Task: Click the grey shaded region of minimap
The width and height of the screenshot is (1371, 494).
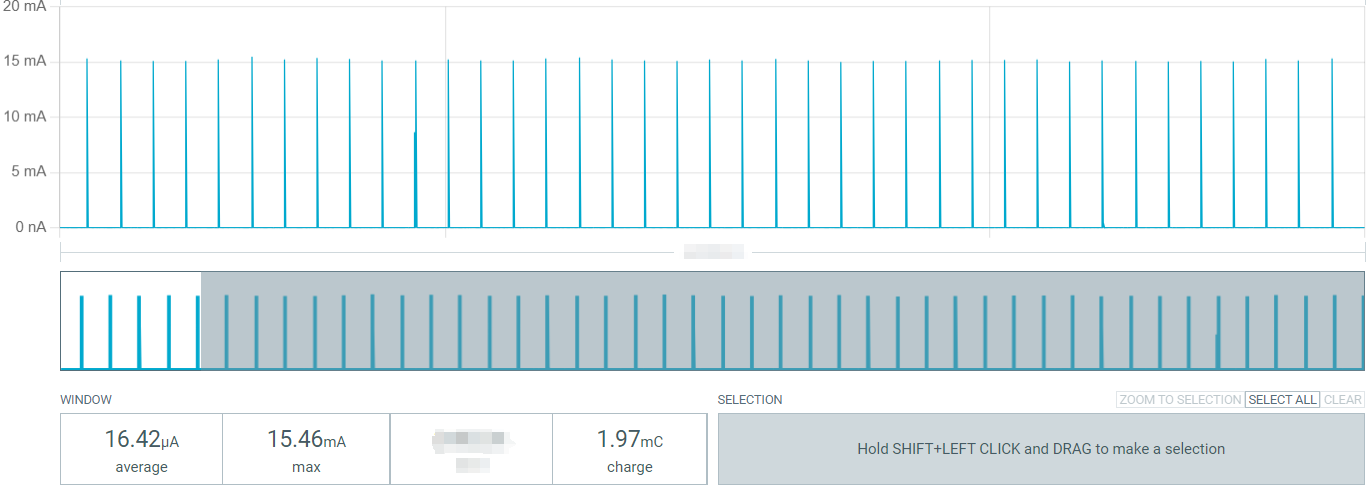Action: point(782,320)
